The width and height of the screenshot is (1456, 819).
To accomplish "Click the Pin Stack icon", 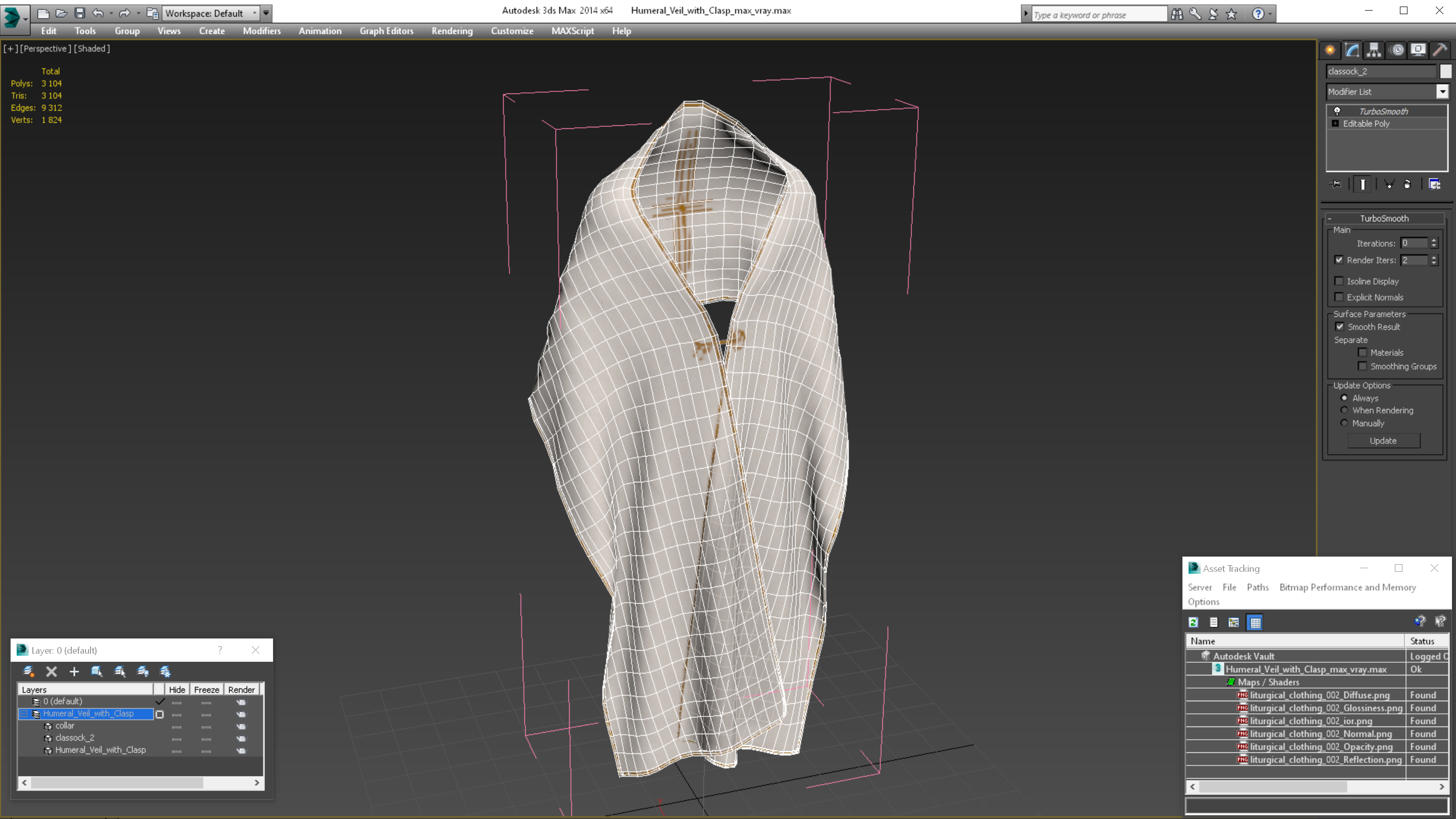I will click(1336, 184).
